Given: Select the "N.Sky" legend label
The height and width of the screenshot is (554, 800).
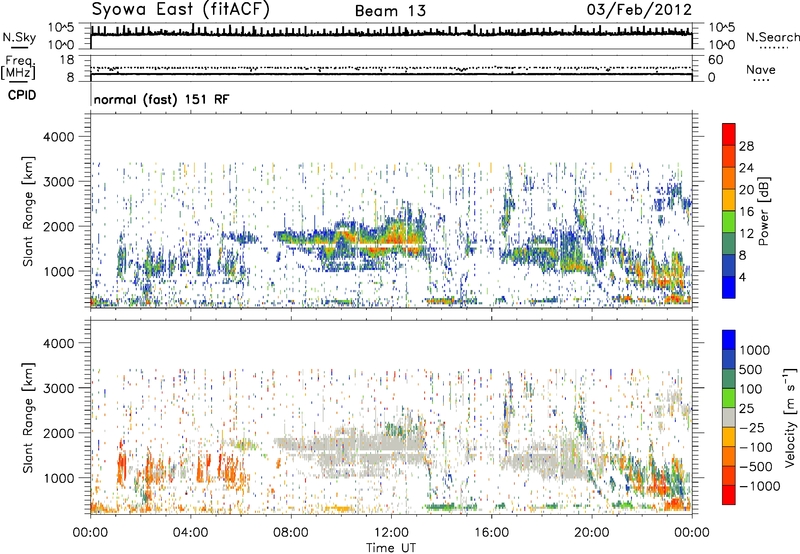Looking at the screenshot, I should (x=19, y=37).
